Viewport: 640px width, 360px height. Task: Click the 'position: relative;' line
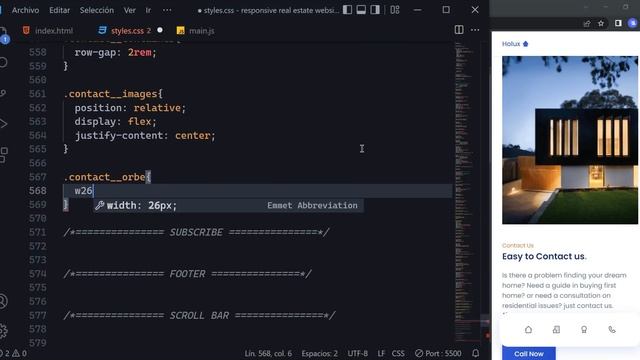point(130,108)
